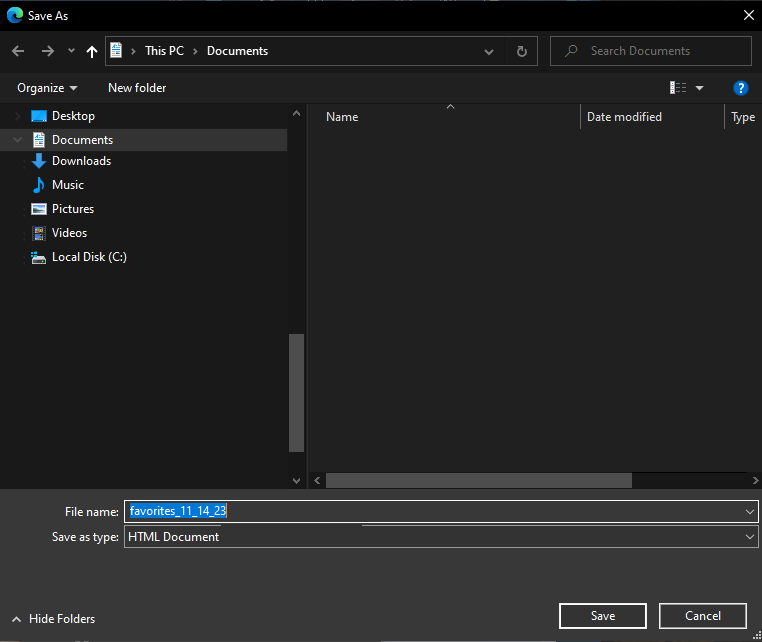Click the Music note icon
The width and height of the screenshot is (762, 642).
point(38,185)
